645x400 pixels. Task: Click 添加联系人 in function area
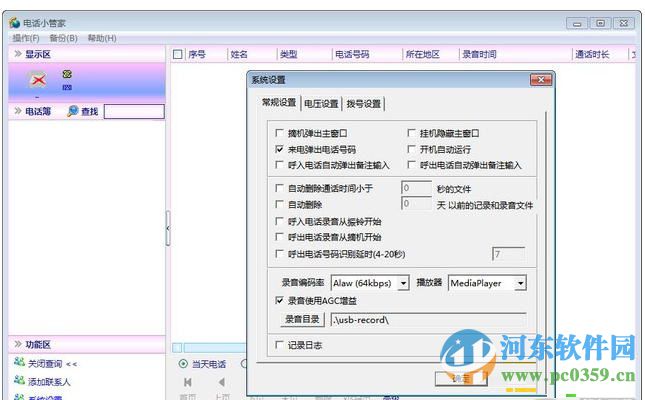[x=49, y=382]
